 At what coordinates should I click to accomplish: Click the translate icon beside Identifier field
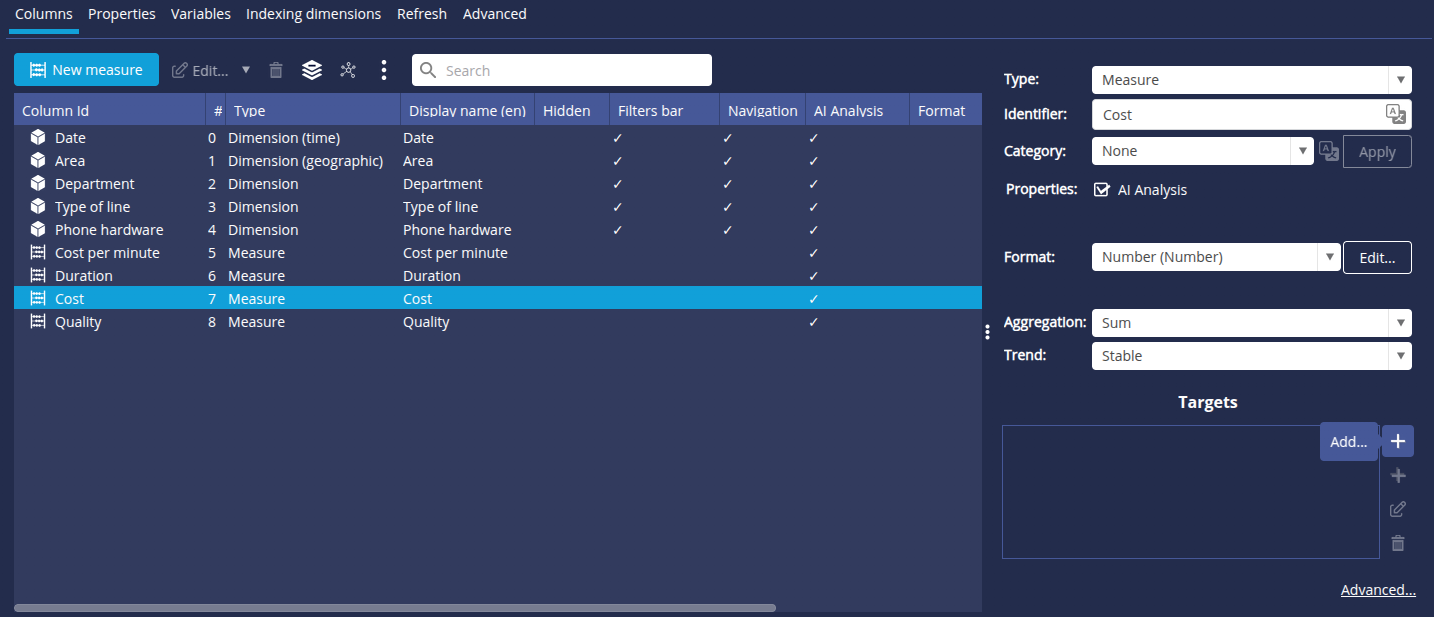click(x=1396, y=114)
